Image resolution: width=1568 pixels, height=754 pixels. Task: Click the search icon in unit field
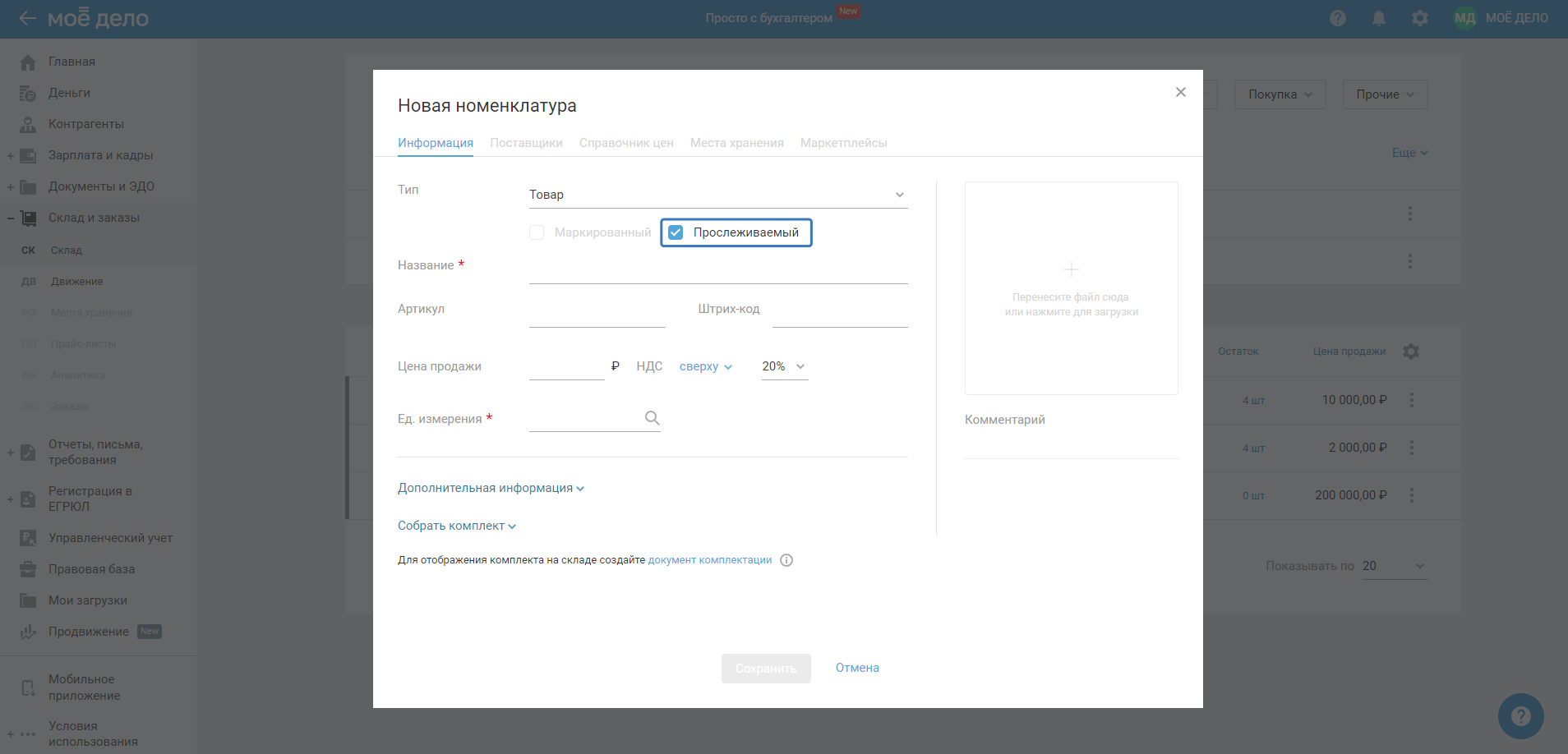pyautogui.click(x=652, y=418)
